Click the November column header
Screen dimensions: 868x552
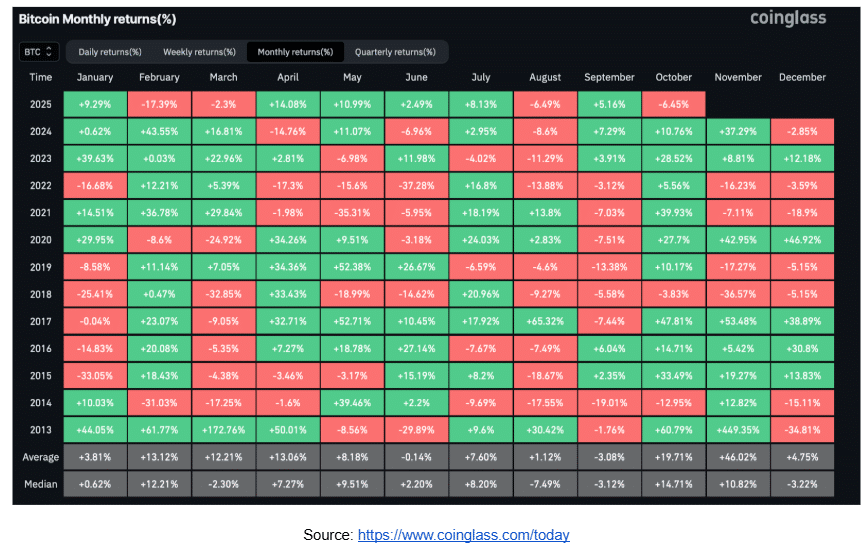click(738, 77)
